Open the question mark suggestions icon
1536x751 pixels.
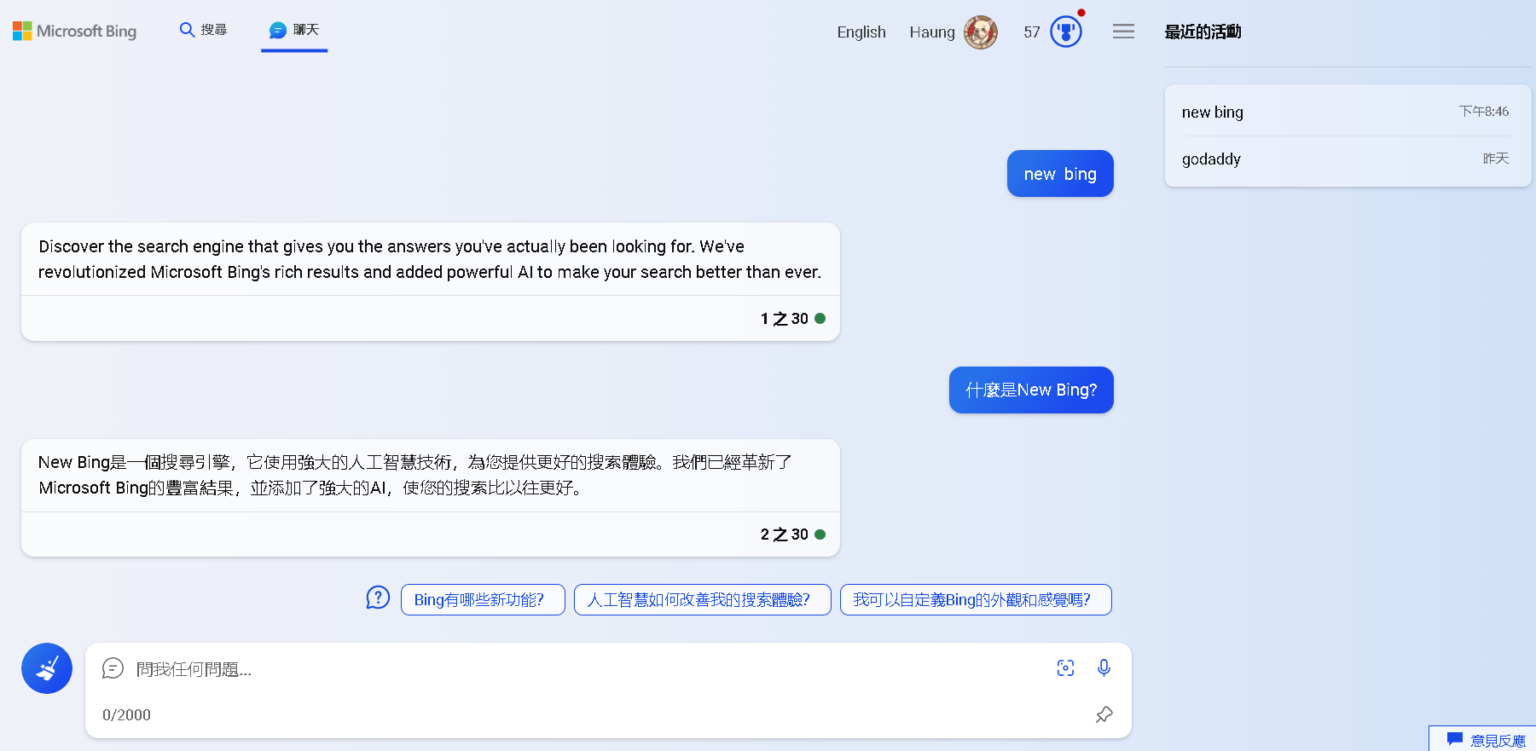tap(378, 596)
